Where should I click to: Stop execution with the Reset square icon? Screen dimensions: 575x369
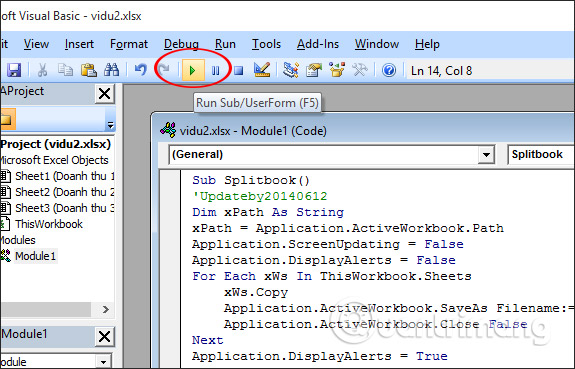click(x=239, y=70)
